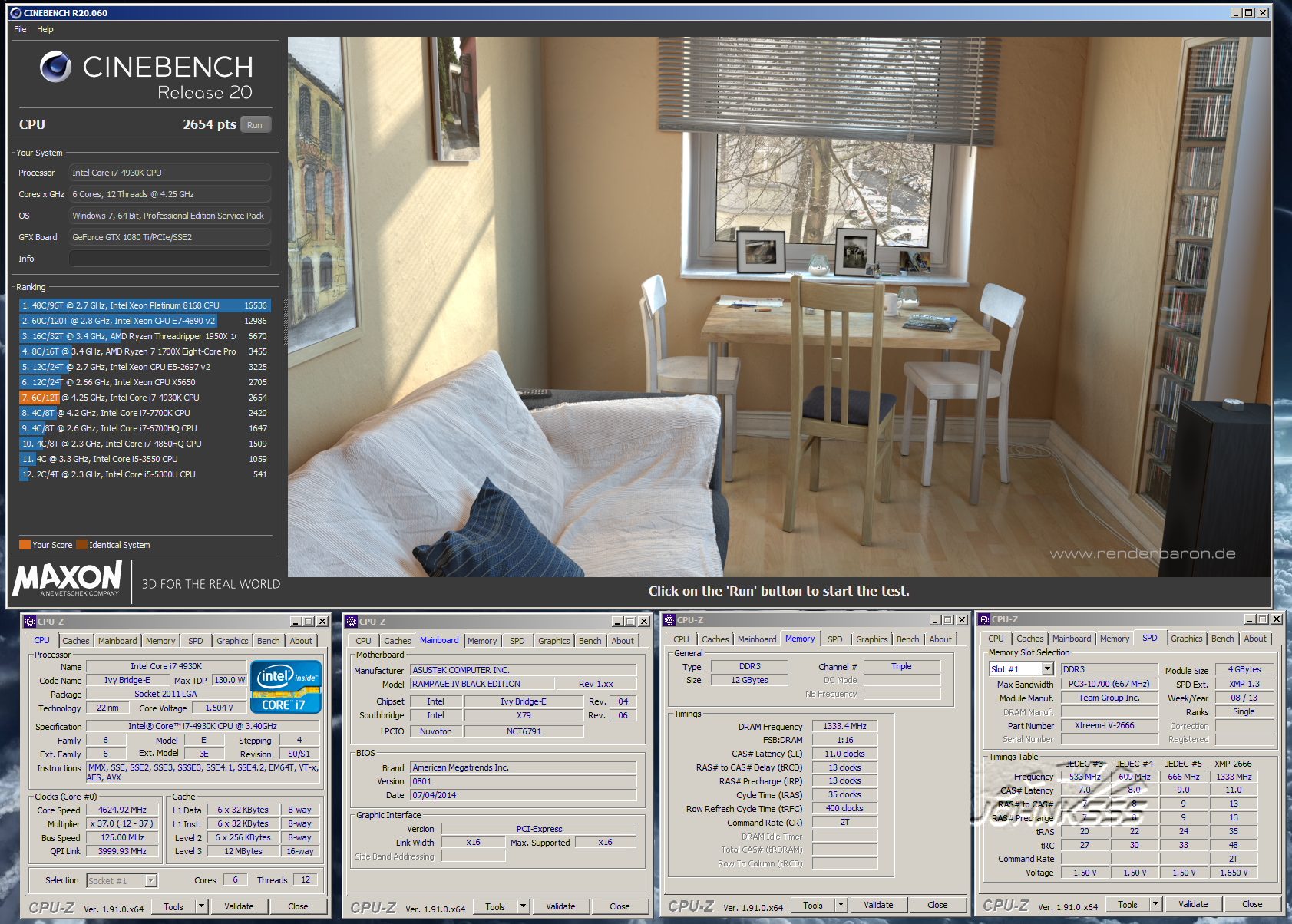Open Tools dropdown arrow in Memory CPU-Z

841,905
